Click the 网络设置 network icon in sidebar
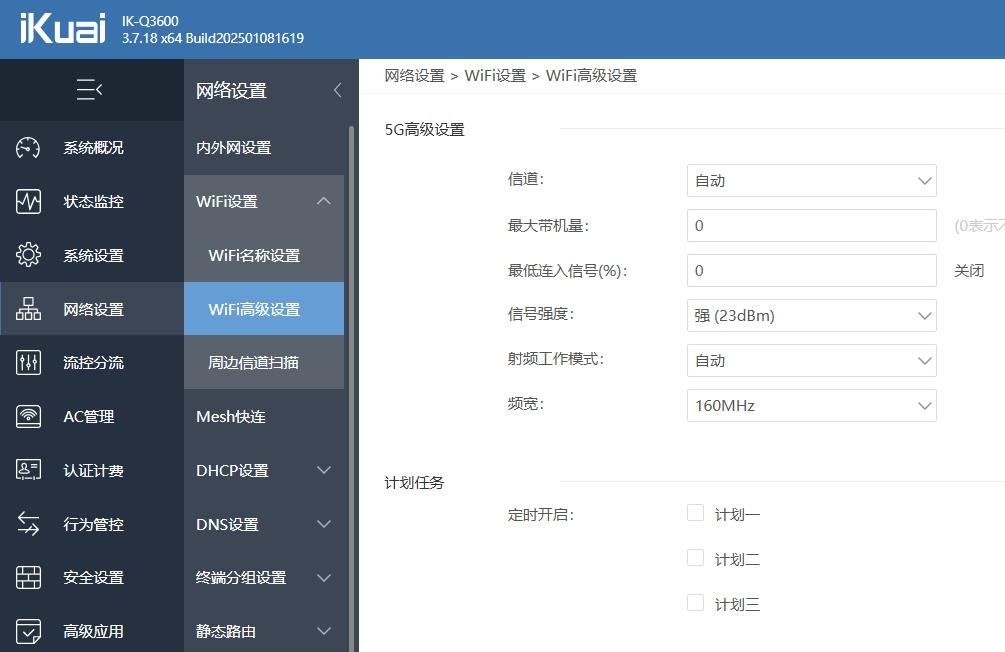This screenshot has width=1005, height=652. coord(28,309)
